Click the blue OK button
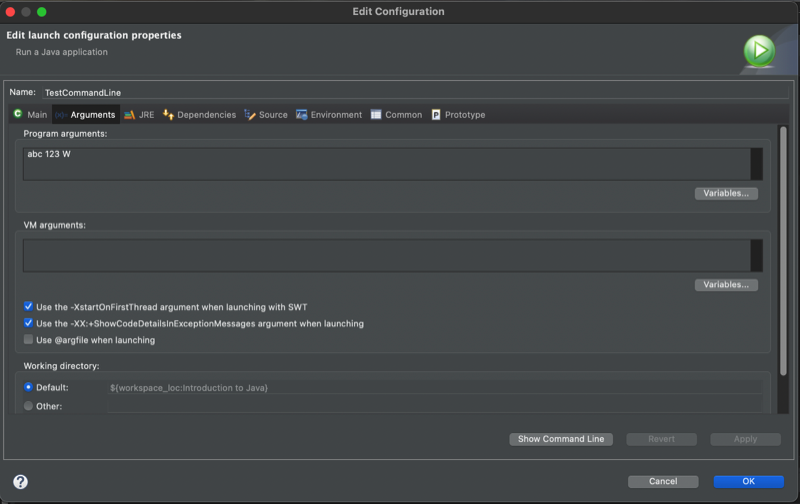The image size is (800, 504). [x=748, y=481]
